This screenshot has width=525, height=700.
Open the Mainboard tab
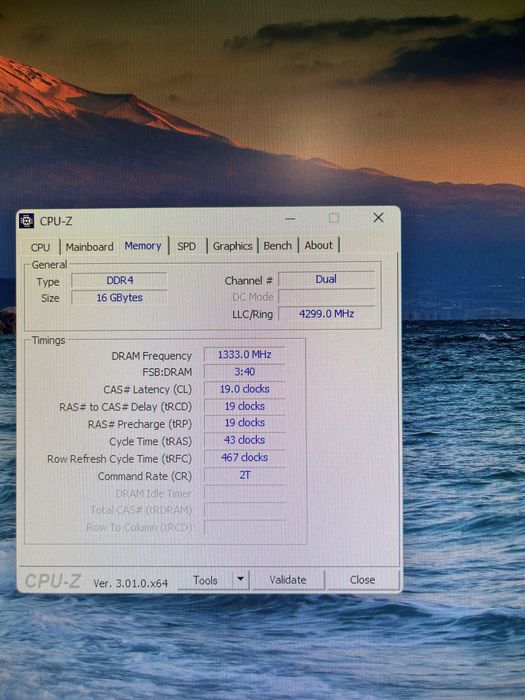pos(89,246)
